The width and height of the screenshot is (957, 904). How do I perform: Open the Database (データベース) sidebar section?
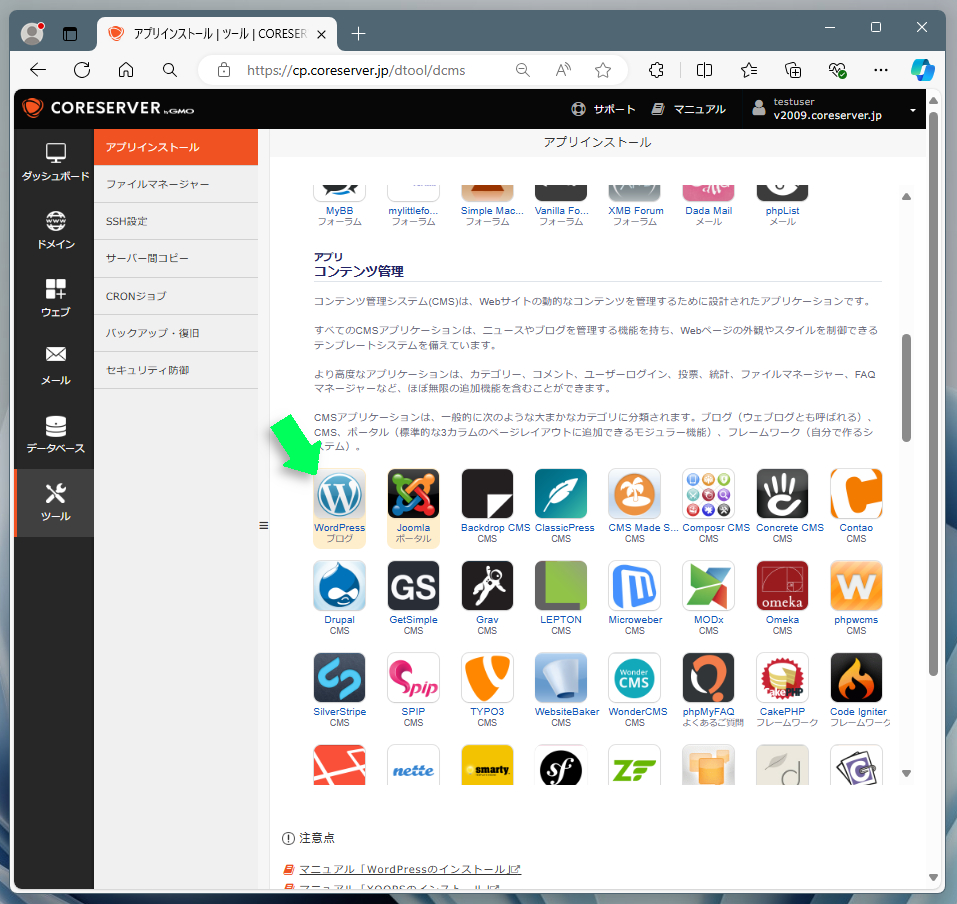click(55, 434)
